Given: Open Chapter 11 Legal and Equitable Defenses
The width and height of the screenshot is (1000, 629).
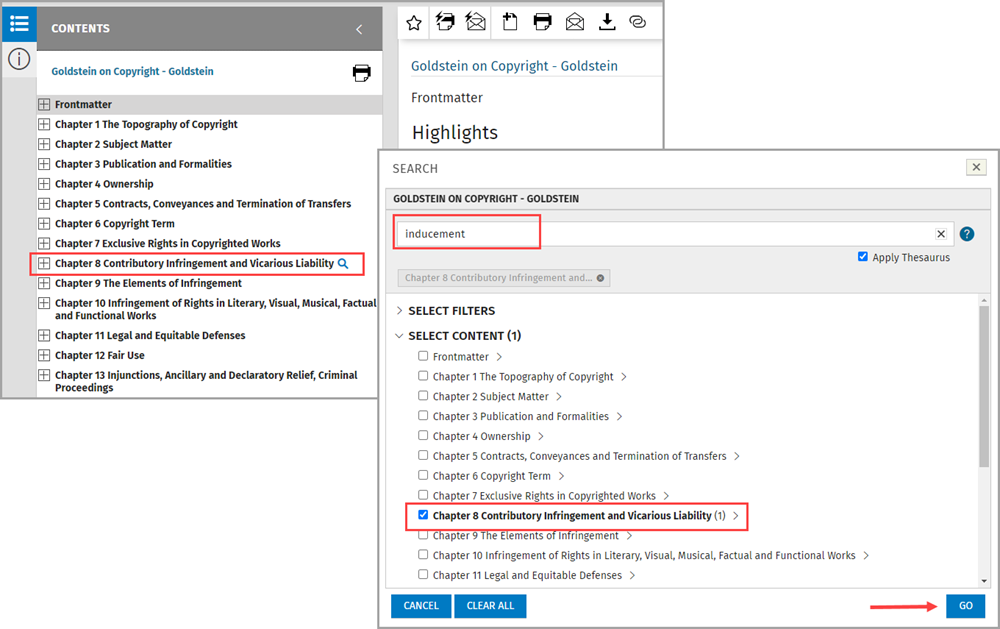Looking at the screenshot, I should tap(150, 335).
